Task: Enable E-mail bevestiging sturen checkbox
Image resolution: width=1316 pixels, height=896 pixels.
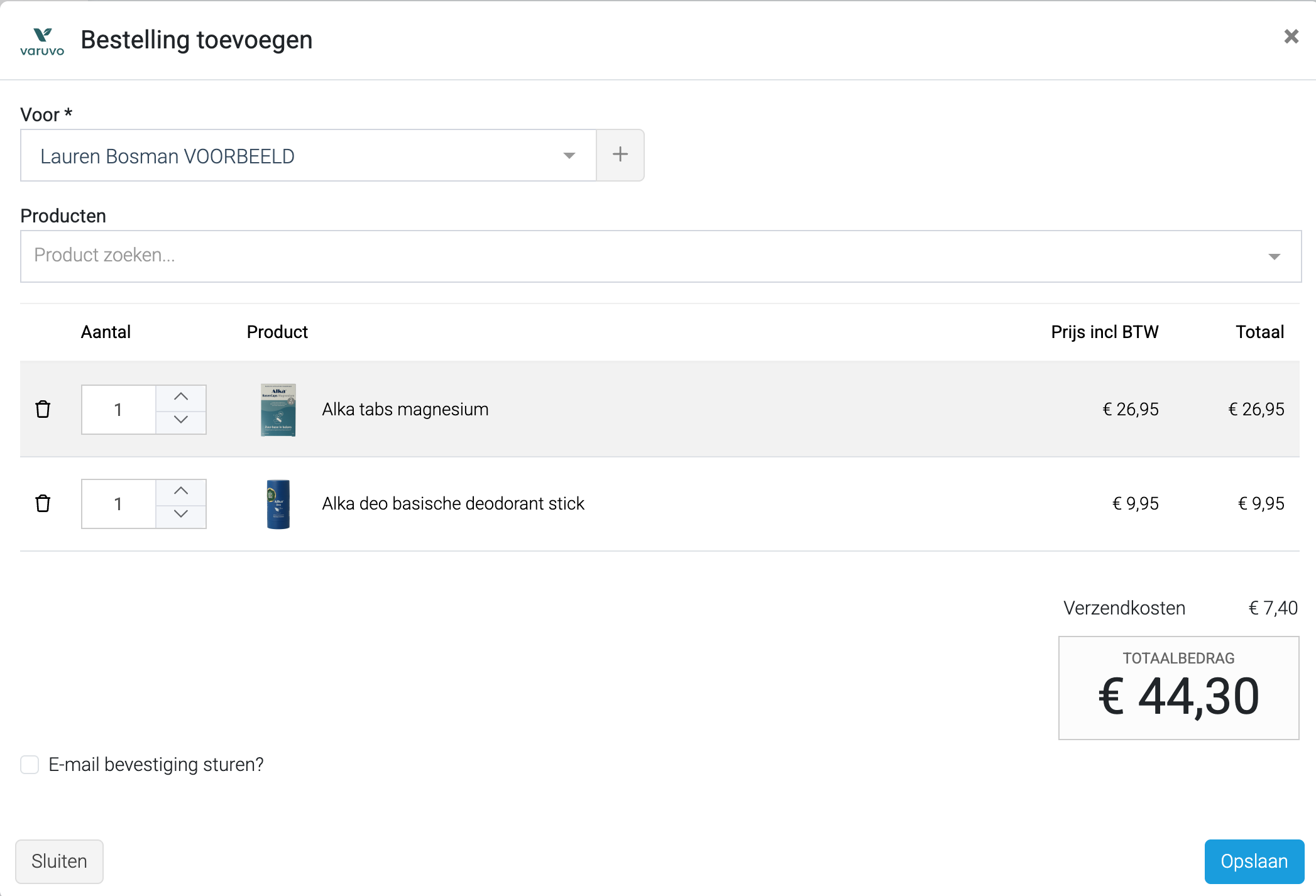Action: tap(30, 765)
